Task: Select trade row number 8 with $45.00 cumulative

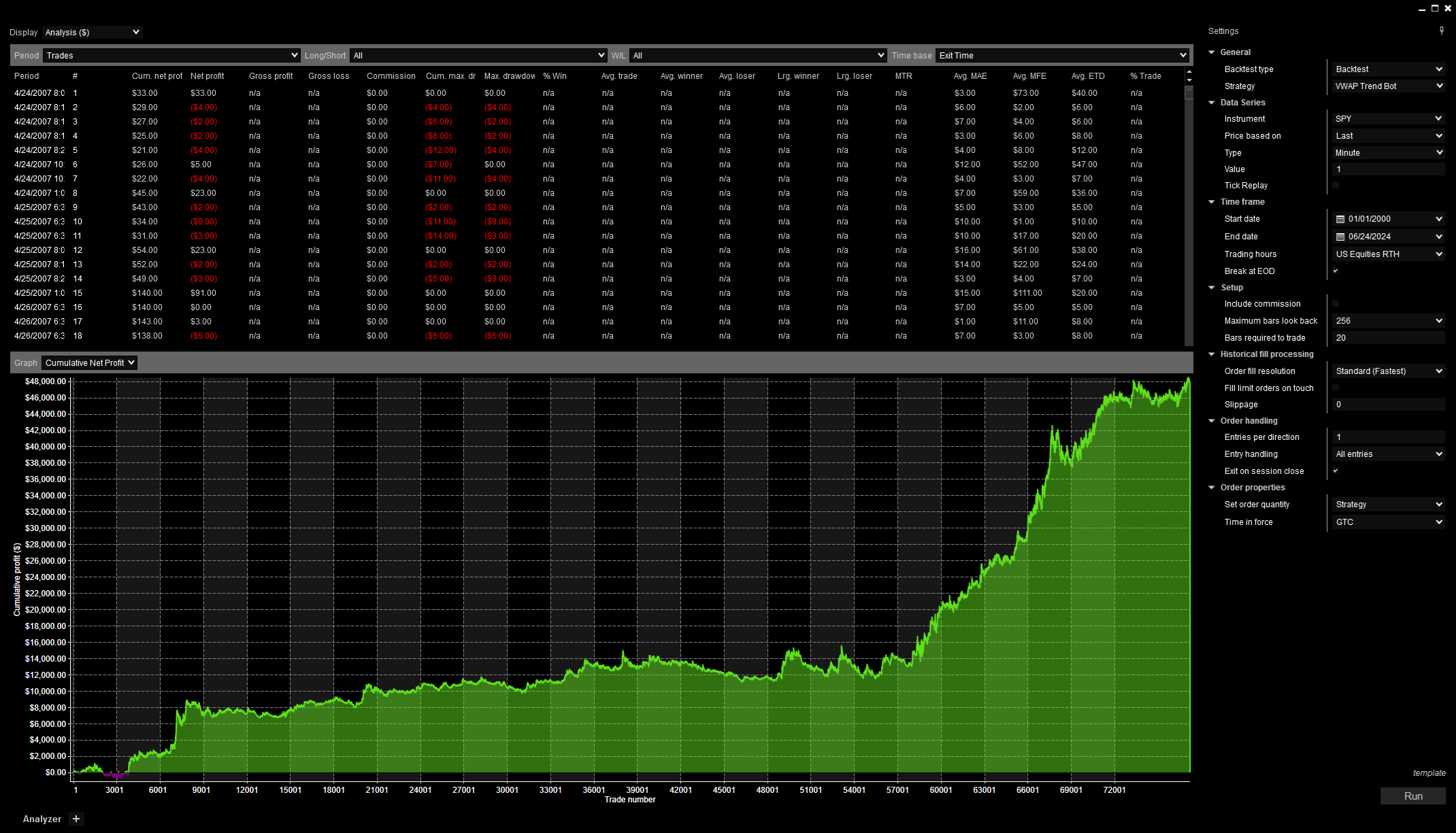Action: 599,193
